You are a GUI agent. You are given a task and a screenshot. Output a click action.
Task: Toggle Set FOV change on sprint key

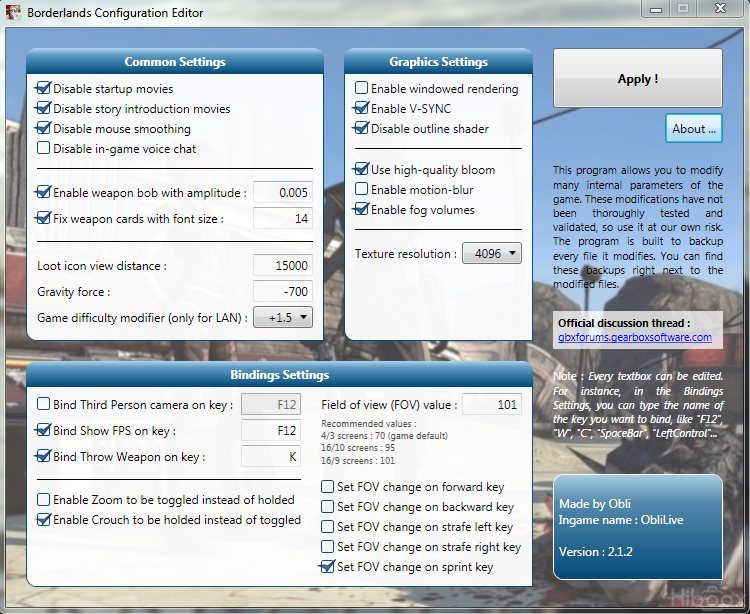pyautogui.click(x=328, y=566)
